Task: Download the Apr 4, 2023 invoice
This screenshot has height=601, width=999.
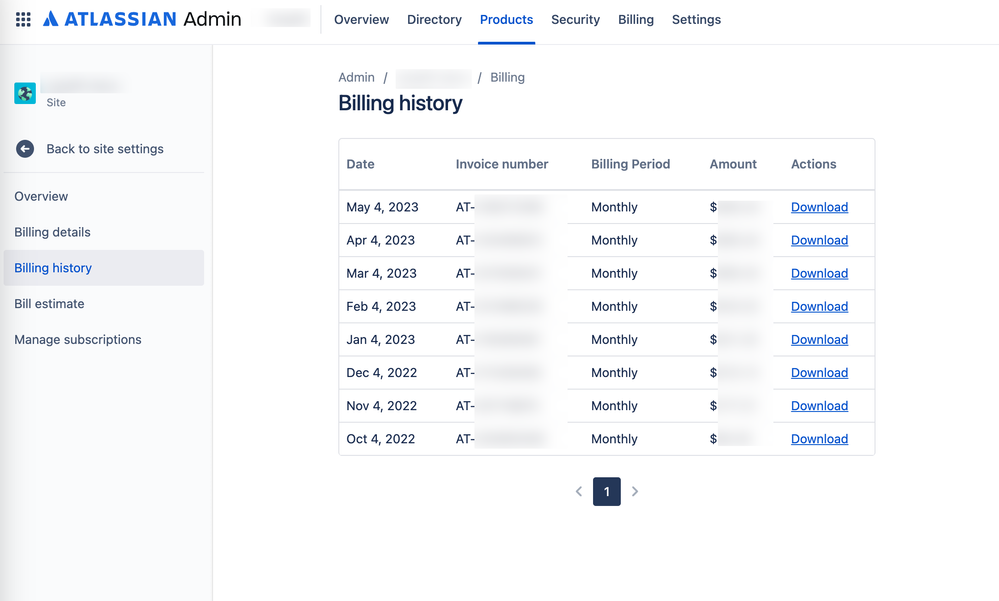Action: (819, 240)
